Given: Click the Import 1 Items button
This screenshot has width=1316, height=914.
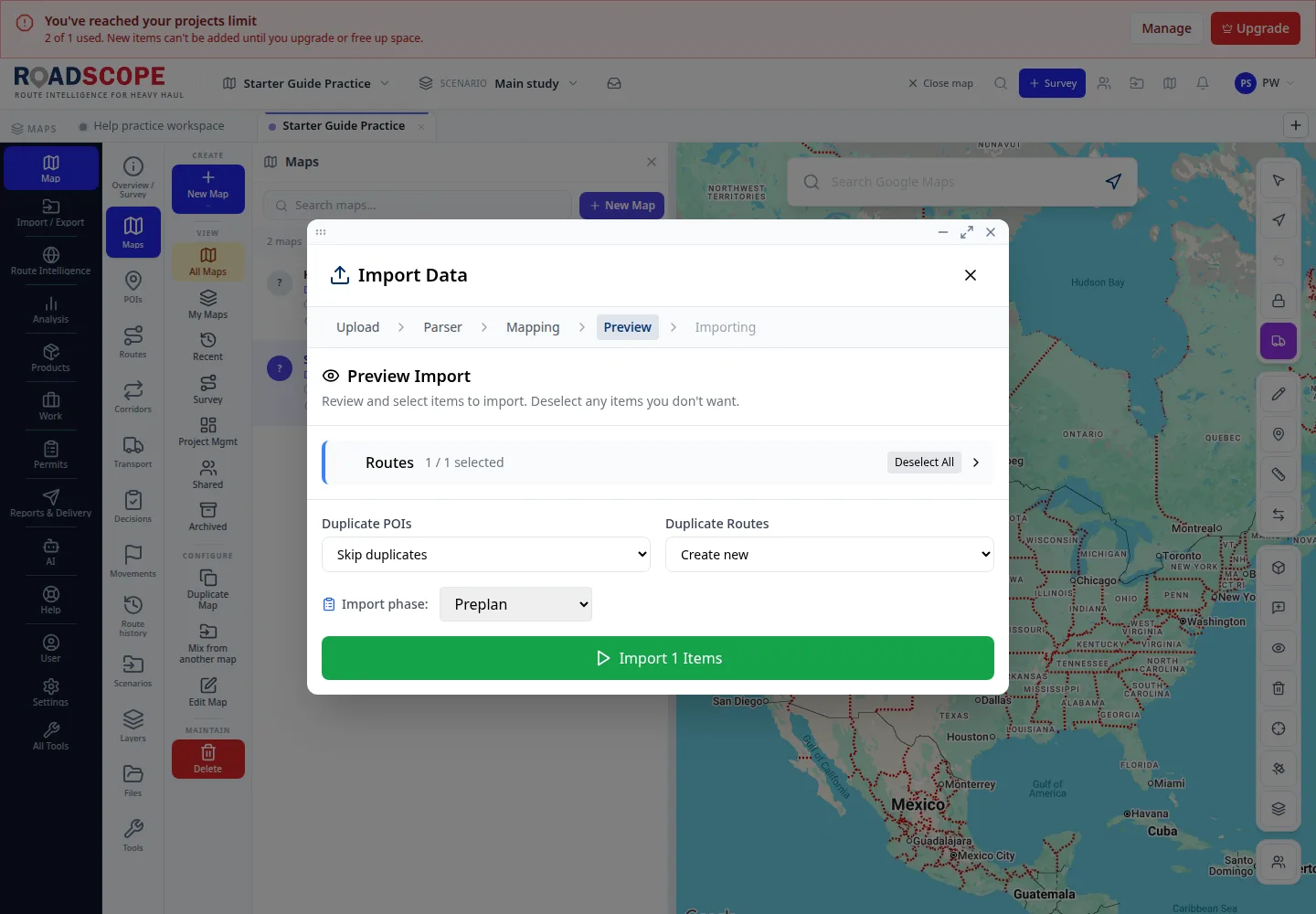Looking at the screenshot, I should [658, 658].
